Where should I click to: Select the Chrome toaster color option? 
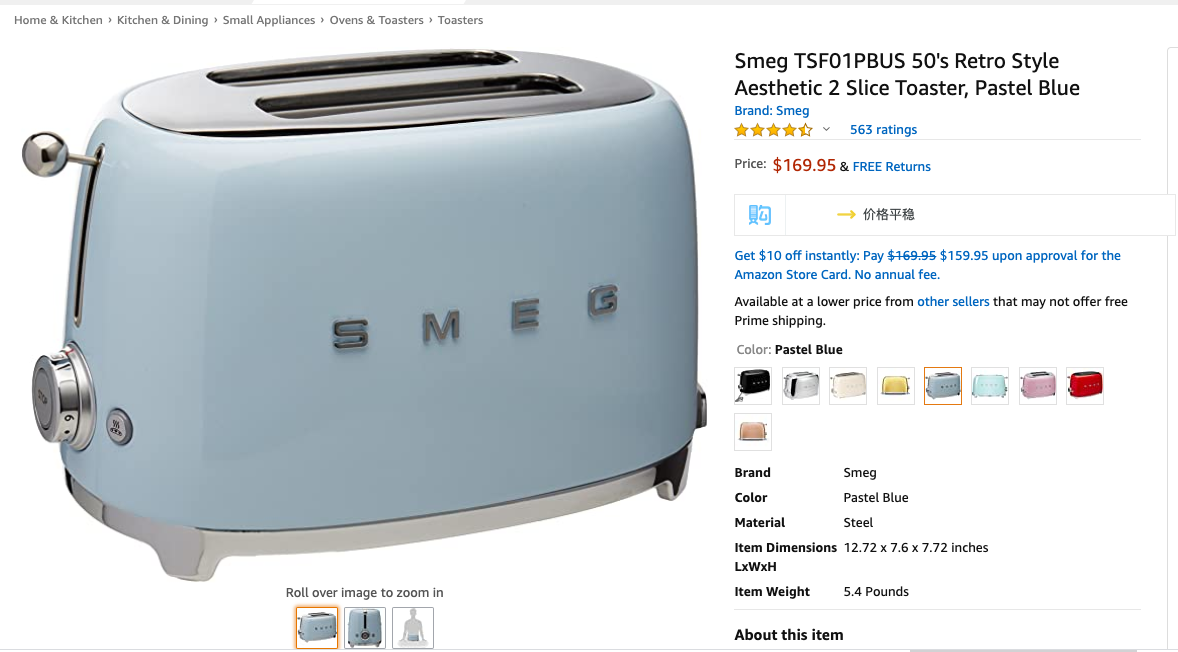(x=800, y=386)
